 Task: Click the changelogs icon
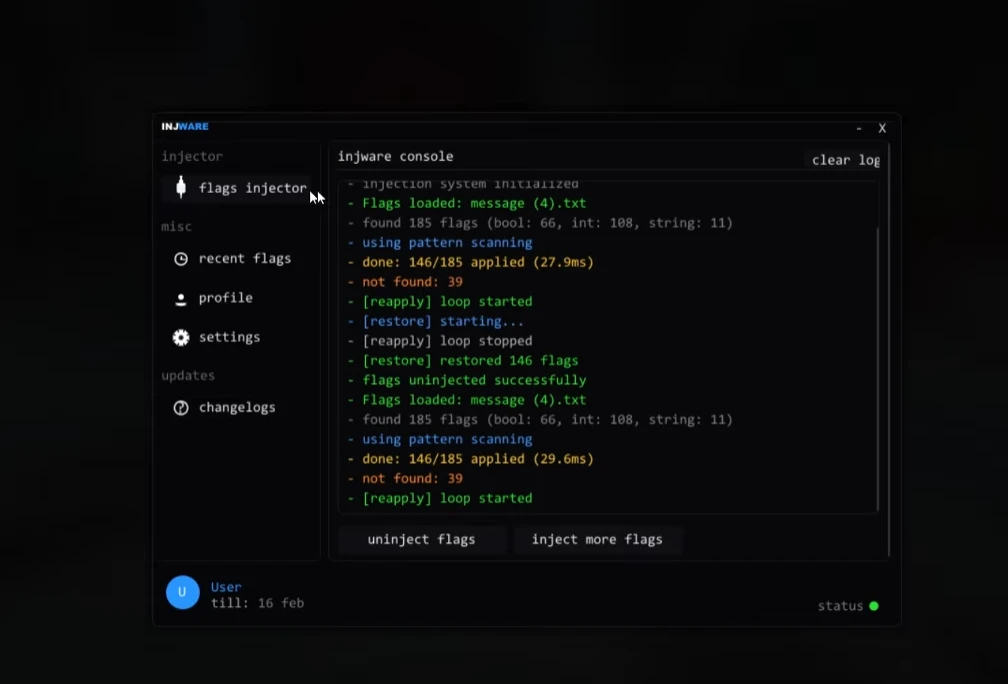181,408
